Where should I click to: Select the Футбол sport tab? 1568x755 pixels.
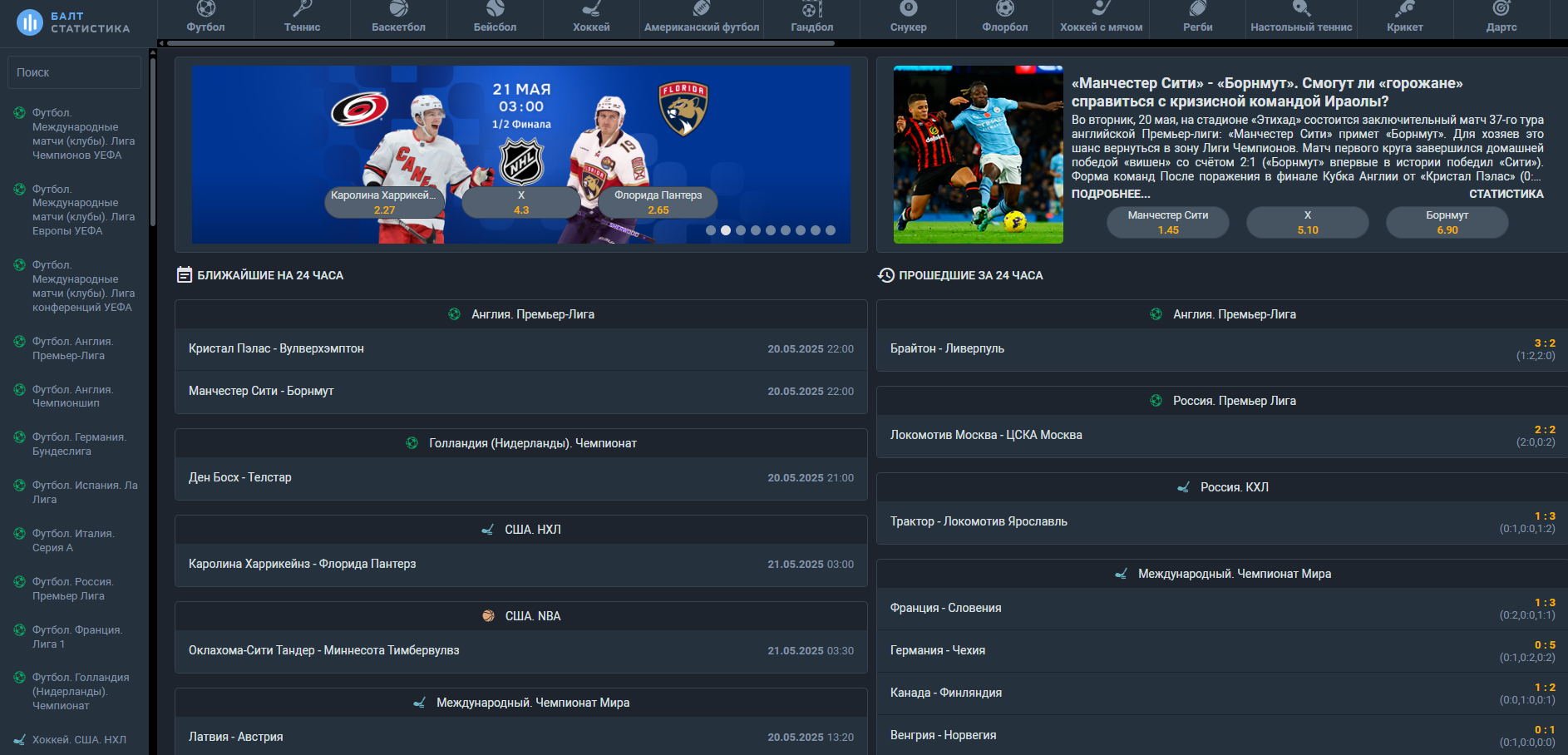click(x=205, y=18)
